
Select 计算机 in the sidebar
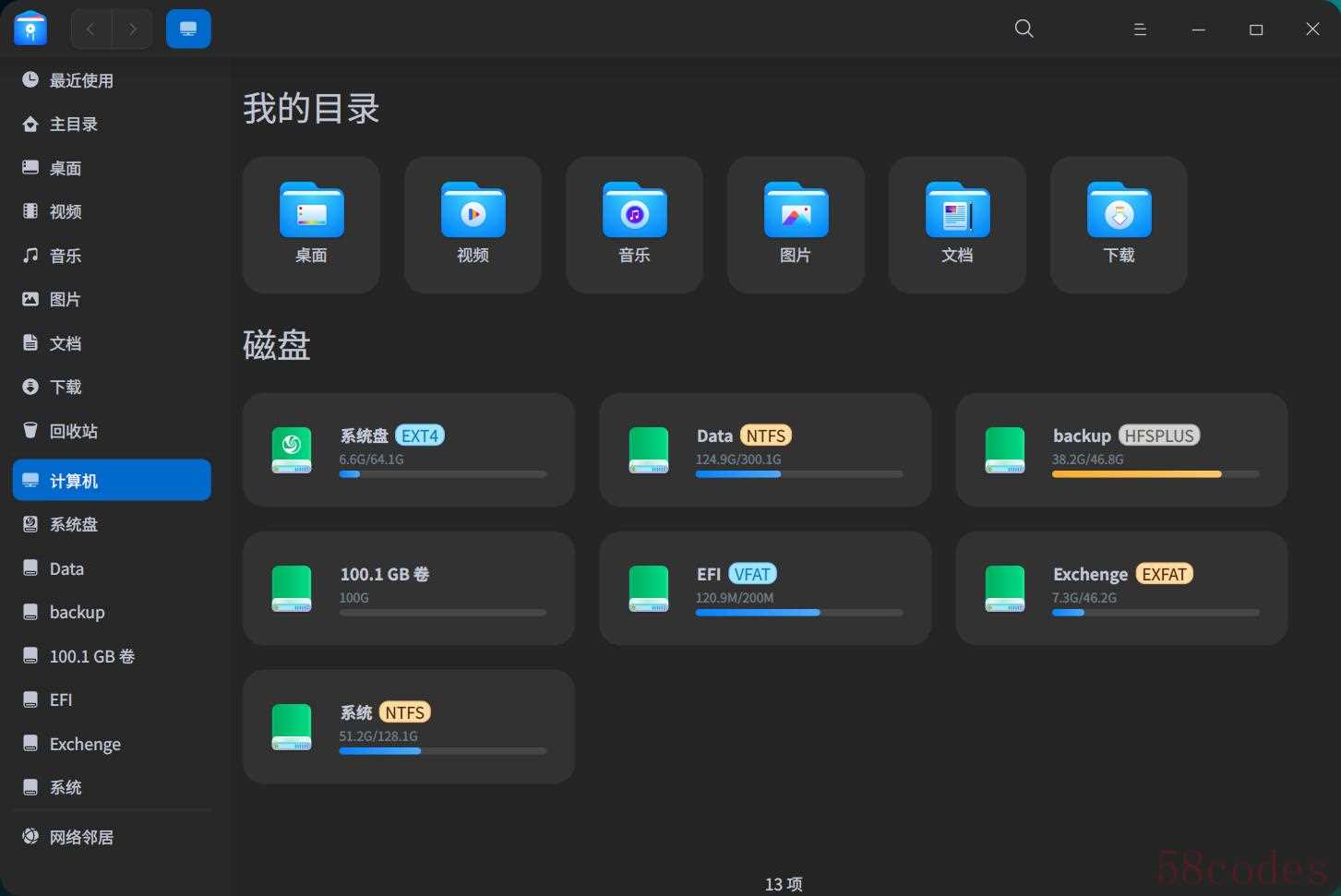tap(112, 480)
